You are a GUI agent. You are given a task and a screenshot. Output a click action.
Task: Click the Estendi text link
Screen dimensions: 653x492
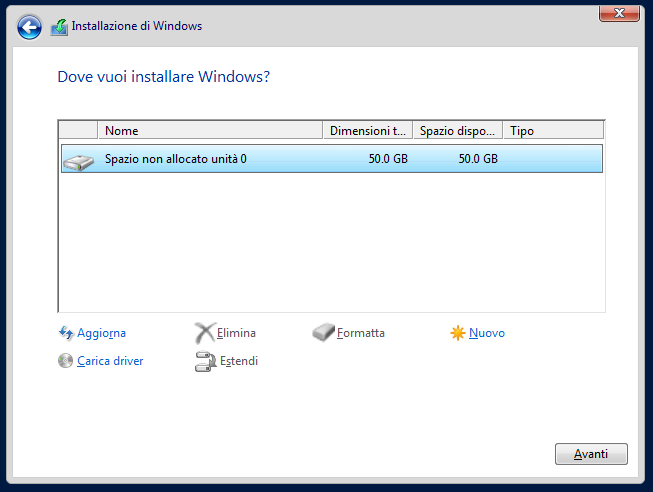pyautogui.click(x=239, y=361)
